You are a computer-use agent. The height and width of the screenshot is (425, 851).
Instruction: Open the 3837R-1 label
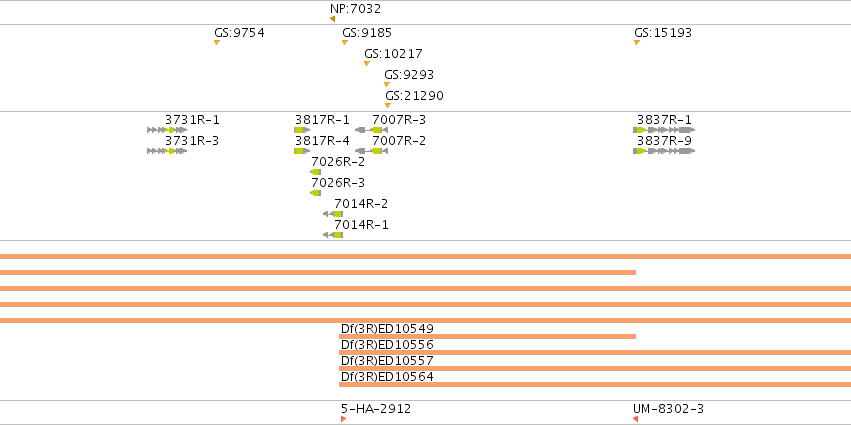click(x=664, y=120)
